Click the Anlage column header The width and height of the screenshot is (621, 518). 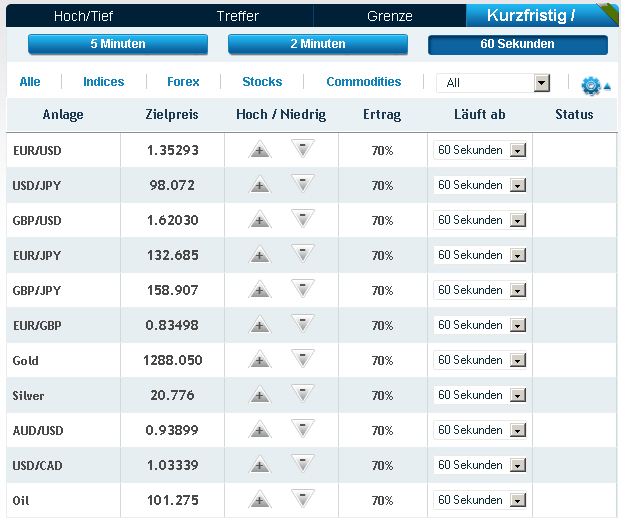(x=63, y=114)
